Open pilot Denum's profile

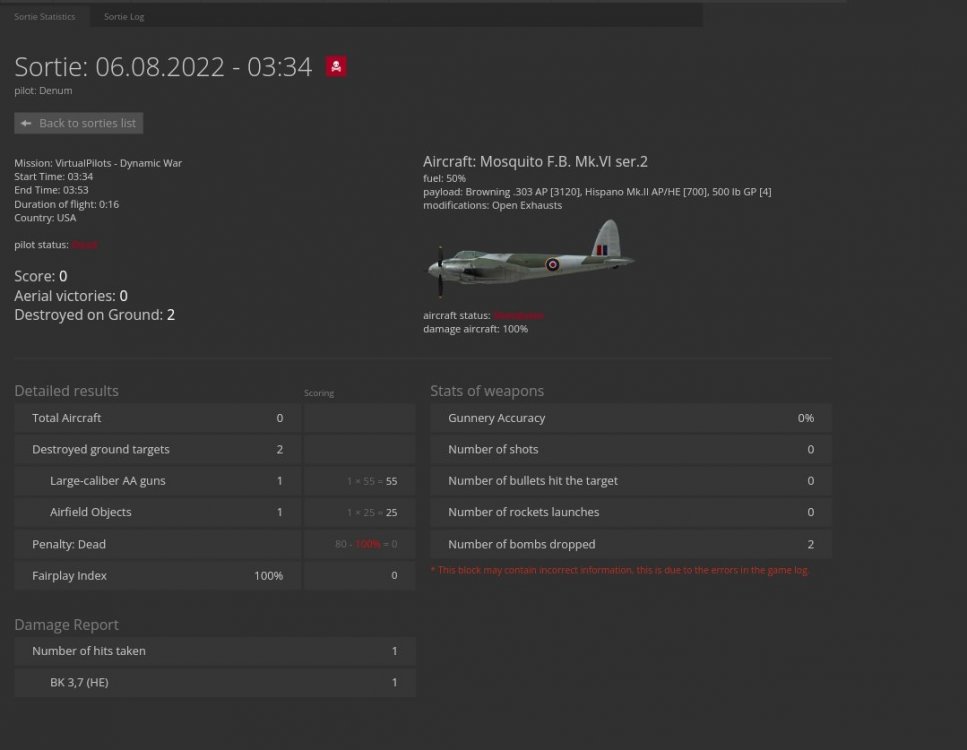[x=56, y=90]
